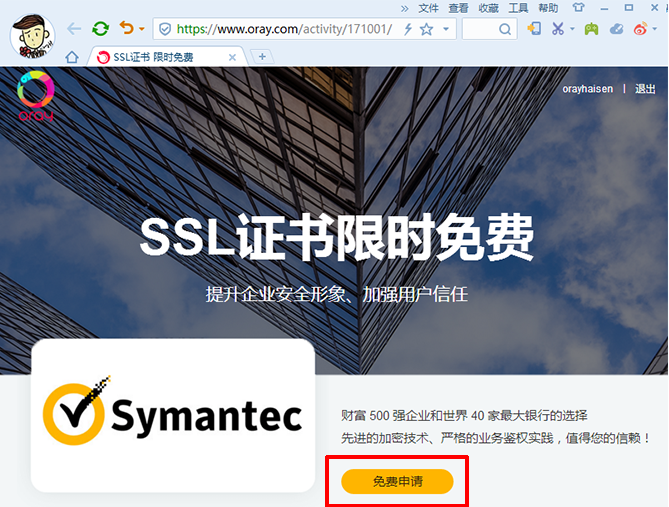The height and width of the screenshot is (507, 669).
Task: Click the Weibo icon in toolbar
Action: 641,29
